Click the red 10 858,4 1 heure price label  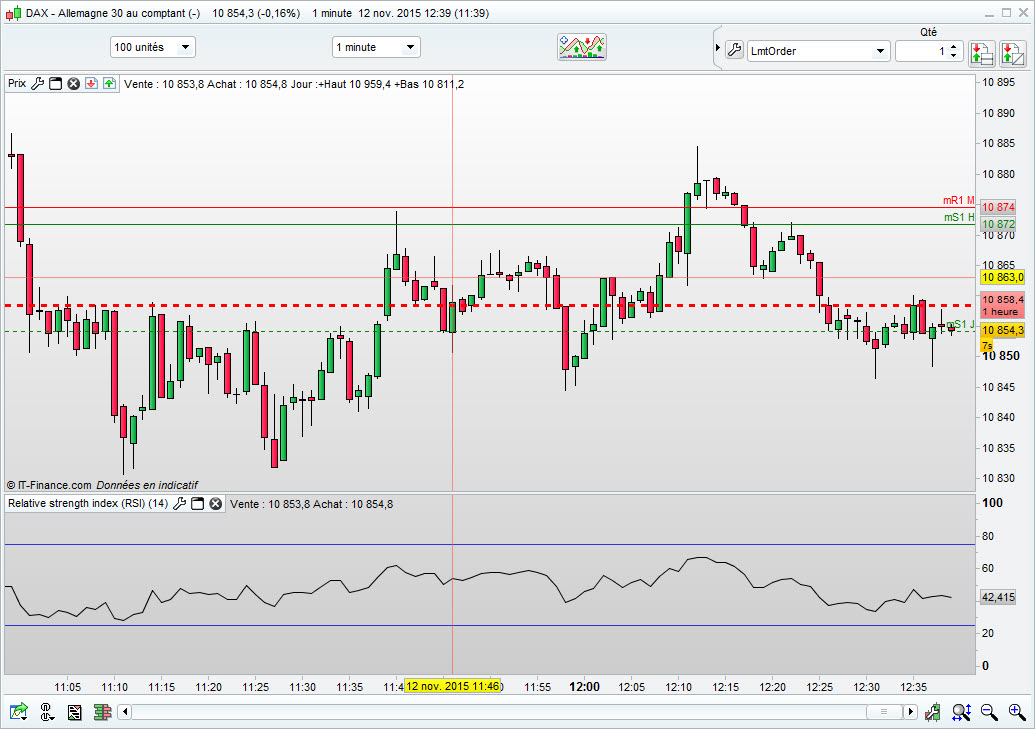coord(1002,305)
